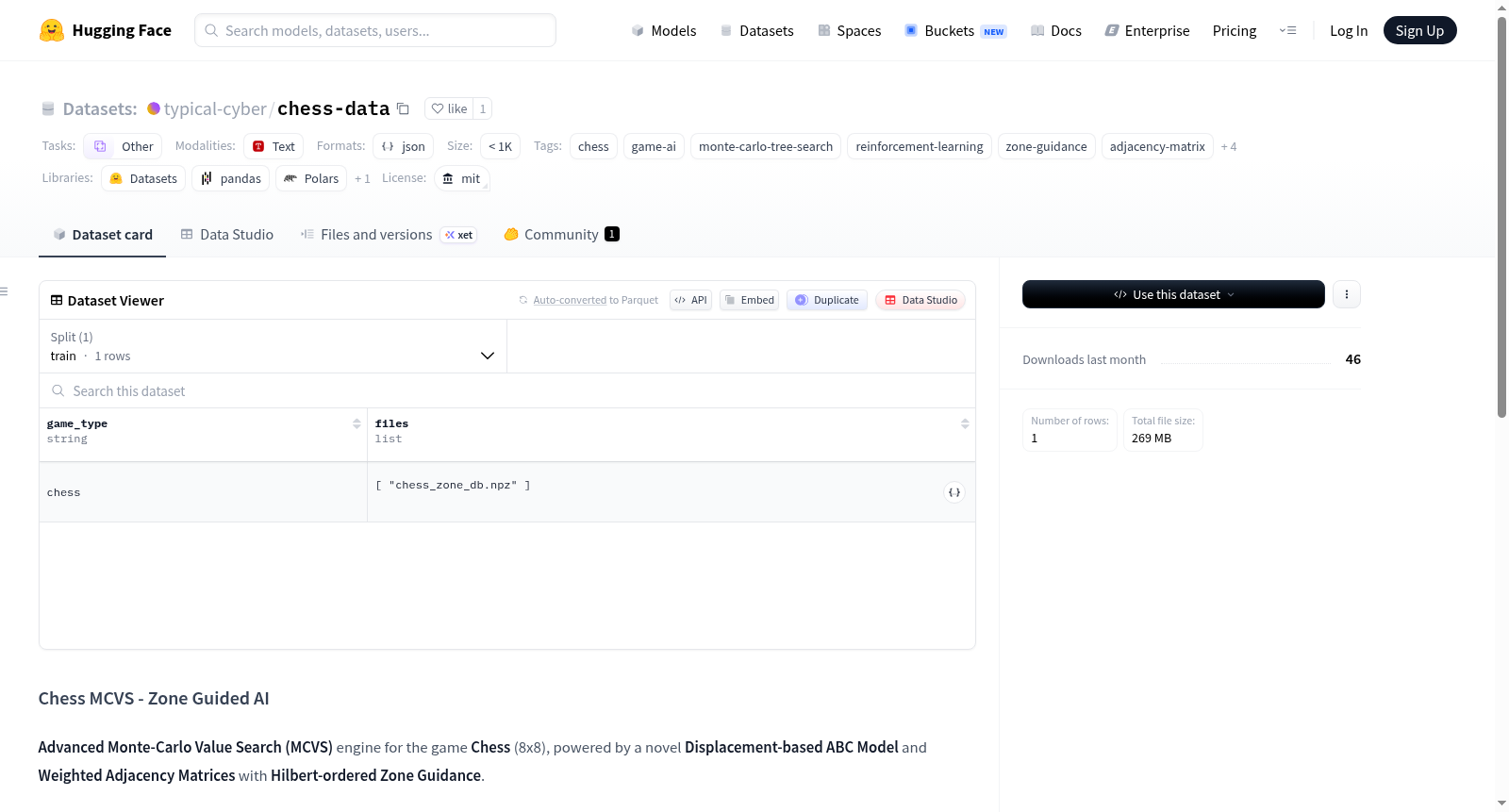Image resolution: width=1509 pixels, height=812 pixels.
Task: Click the Datasets: breadcrumb label
Action: (x=100, y=108)
